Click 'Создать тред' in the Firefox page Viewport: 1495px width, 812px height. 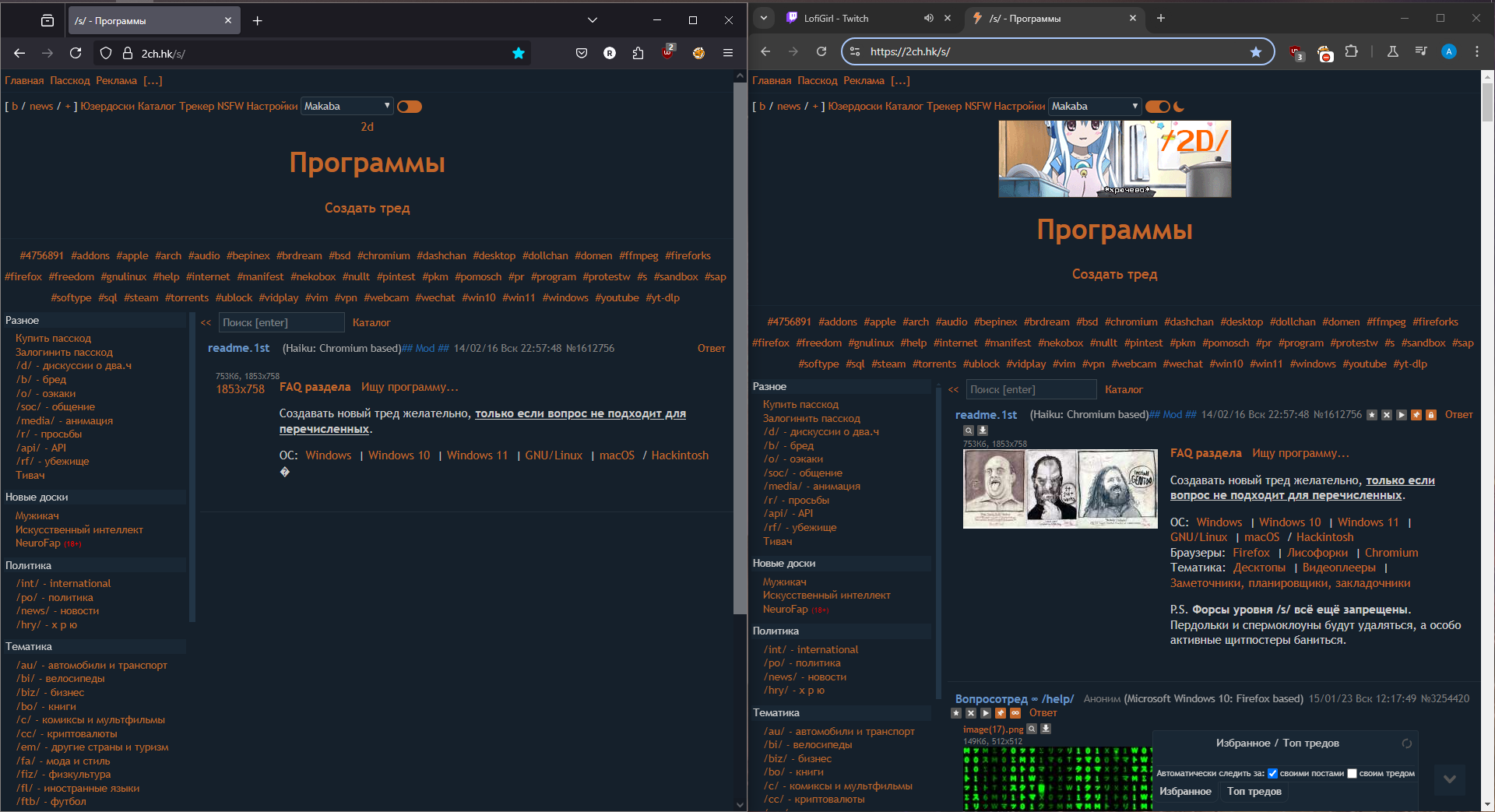click(367, 208)
